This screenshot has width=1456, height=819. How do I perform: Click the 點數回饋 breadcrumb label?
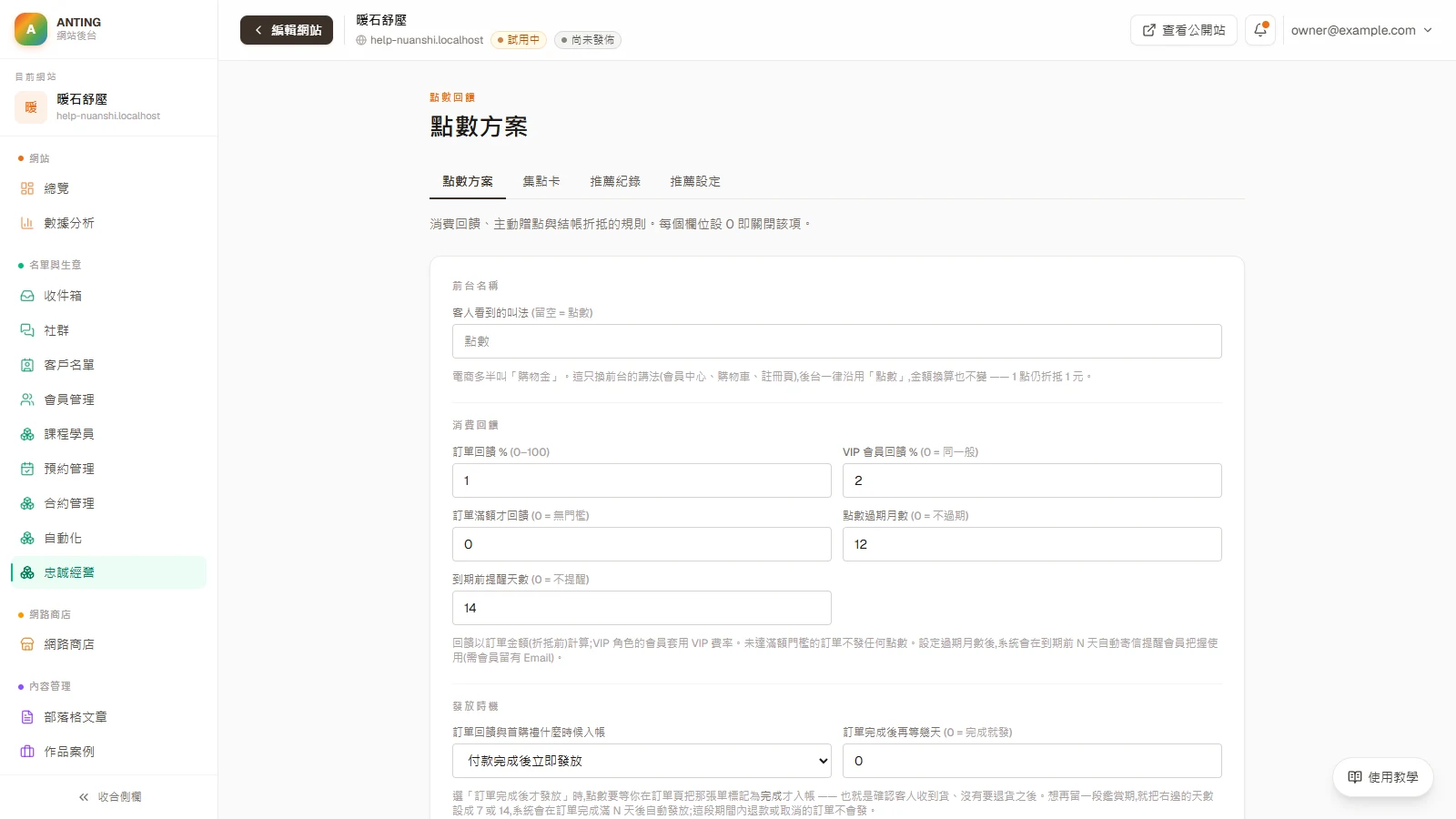(452, 97)
